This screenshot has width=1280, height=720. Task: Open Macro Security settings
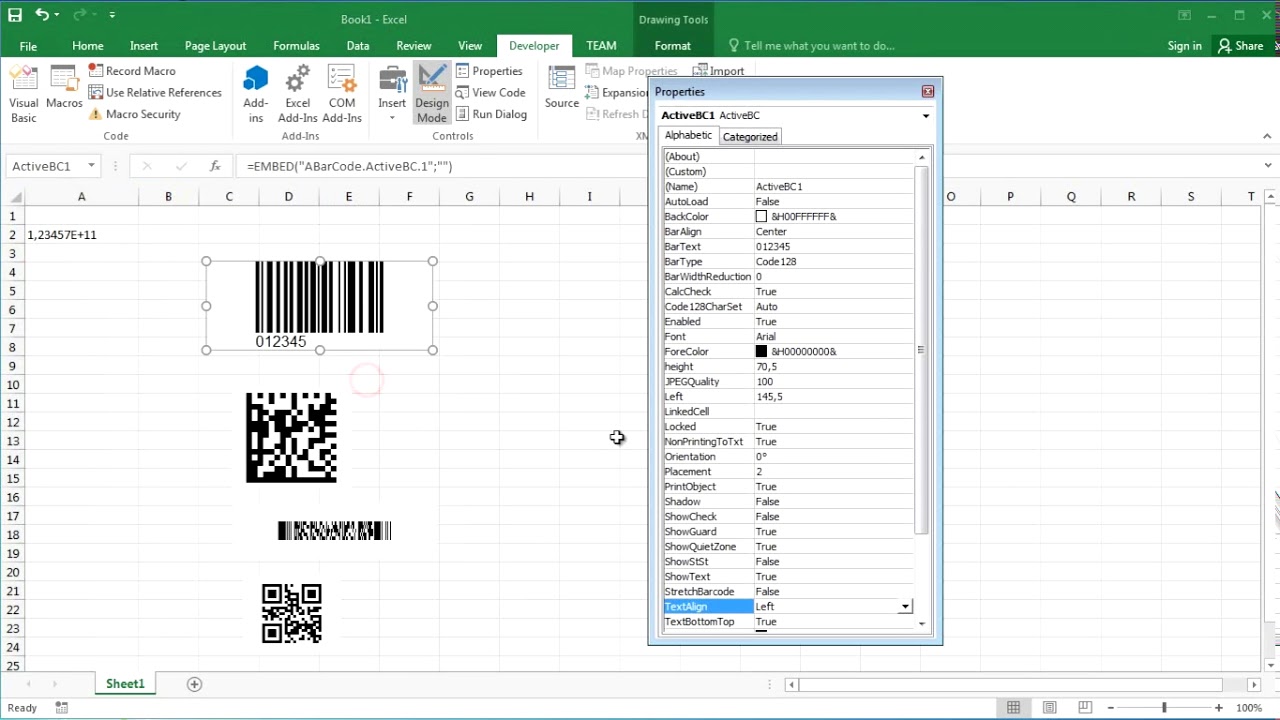[x=134, y=114]
